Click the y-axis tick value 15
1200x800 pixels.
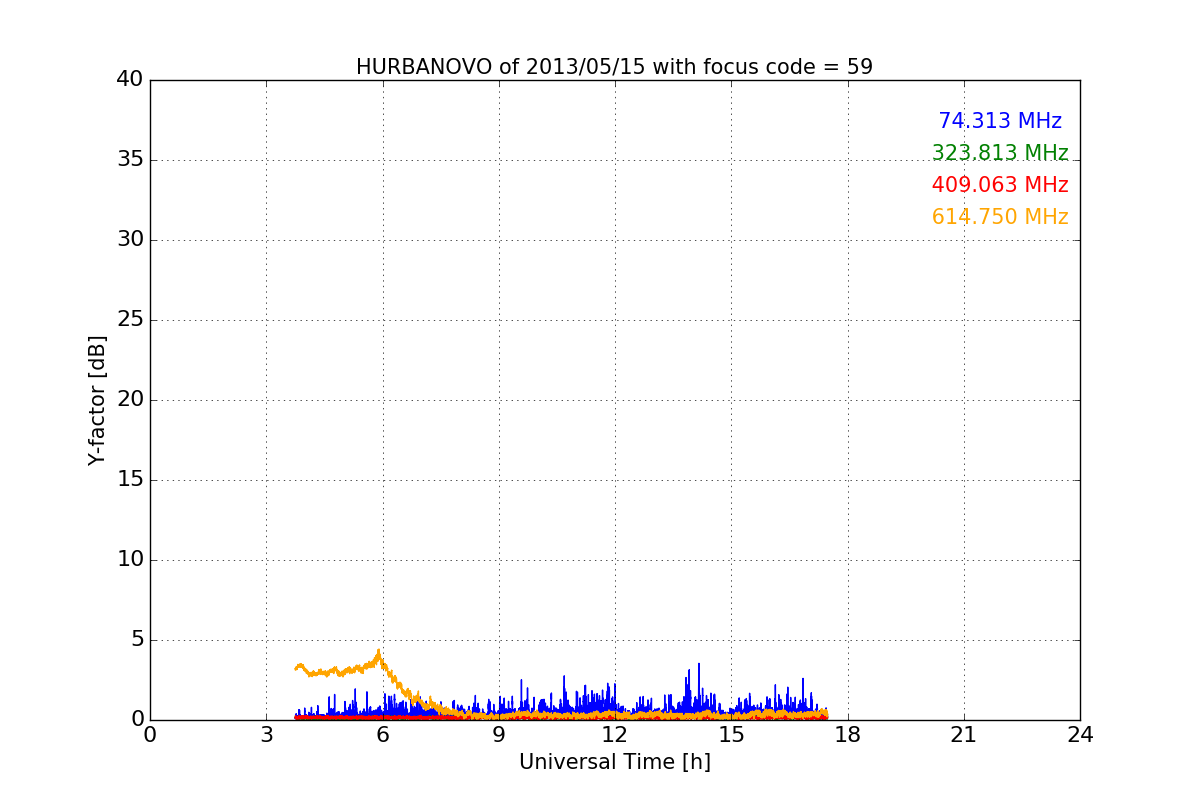click(x=130, y=480)
